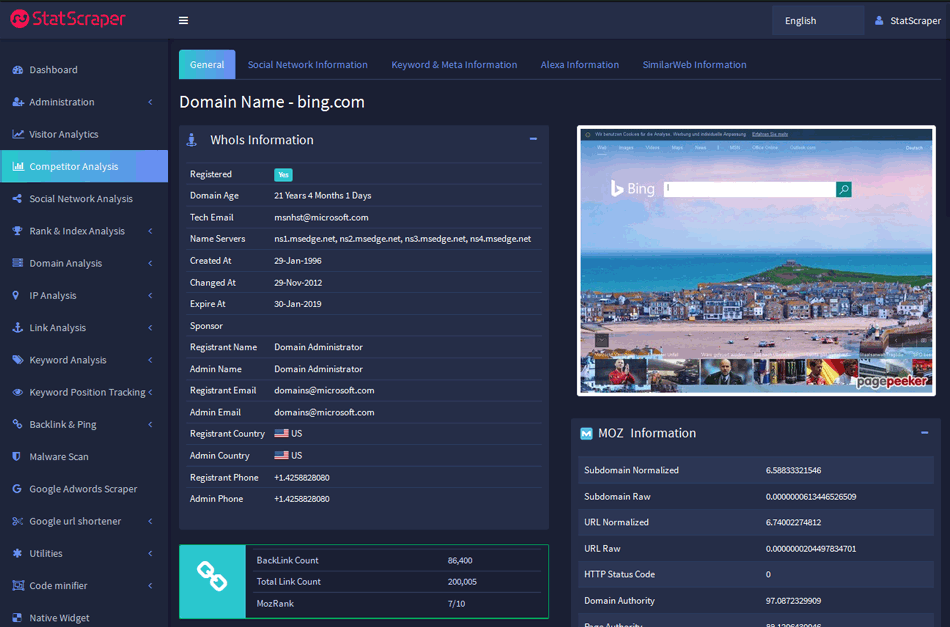The height and width of the screenshot is (627, 950).
Task: Expand the Domain Analysis submenu arrow
Action: click(150, 263)
